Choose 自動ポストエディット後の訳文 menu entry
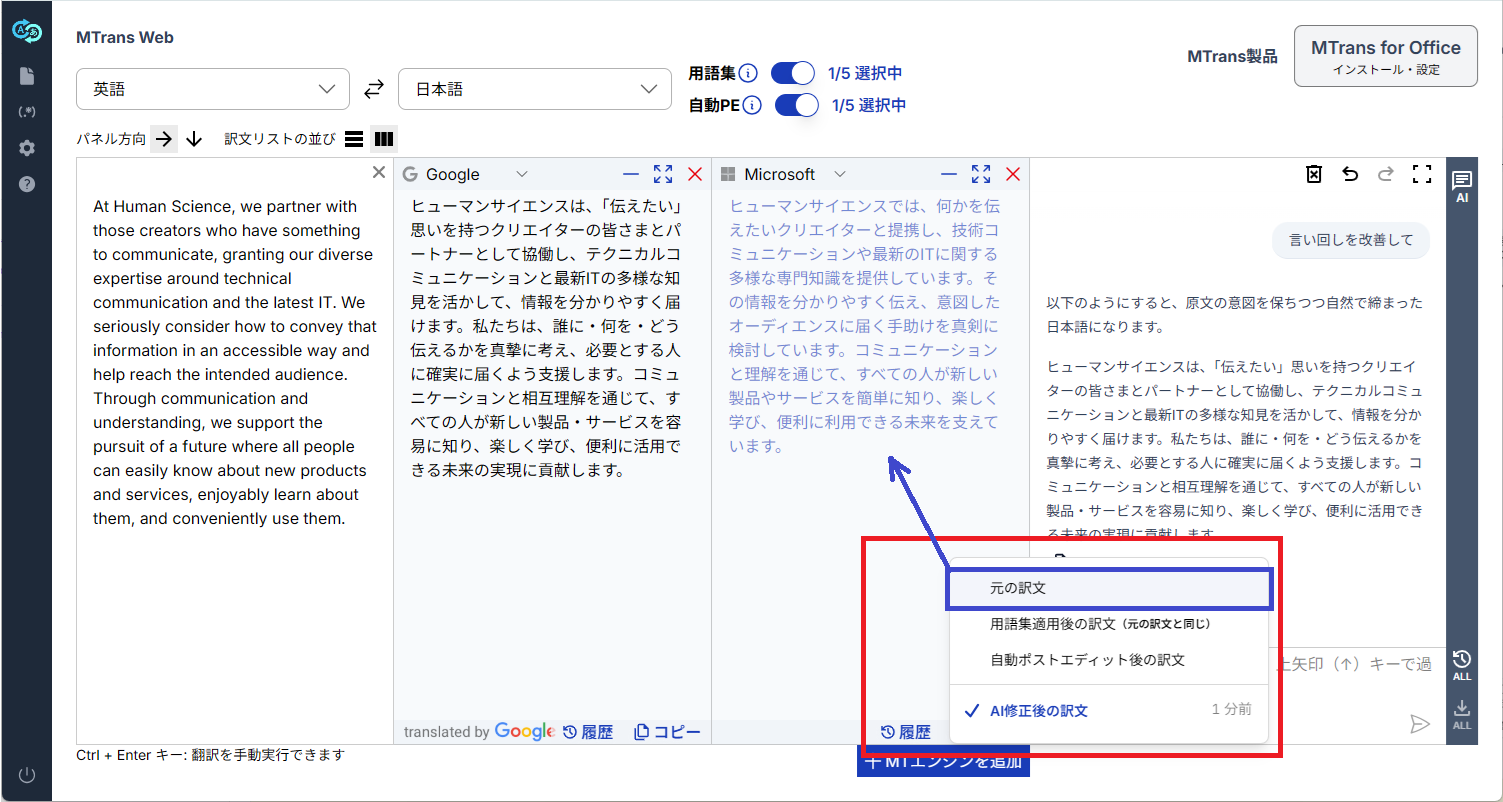 tap(1087, 660)
